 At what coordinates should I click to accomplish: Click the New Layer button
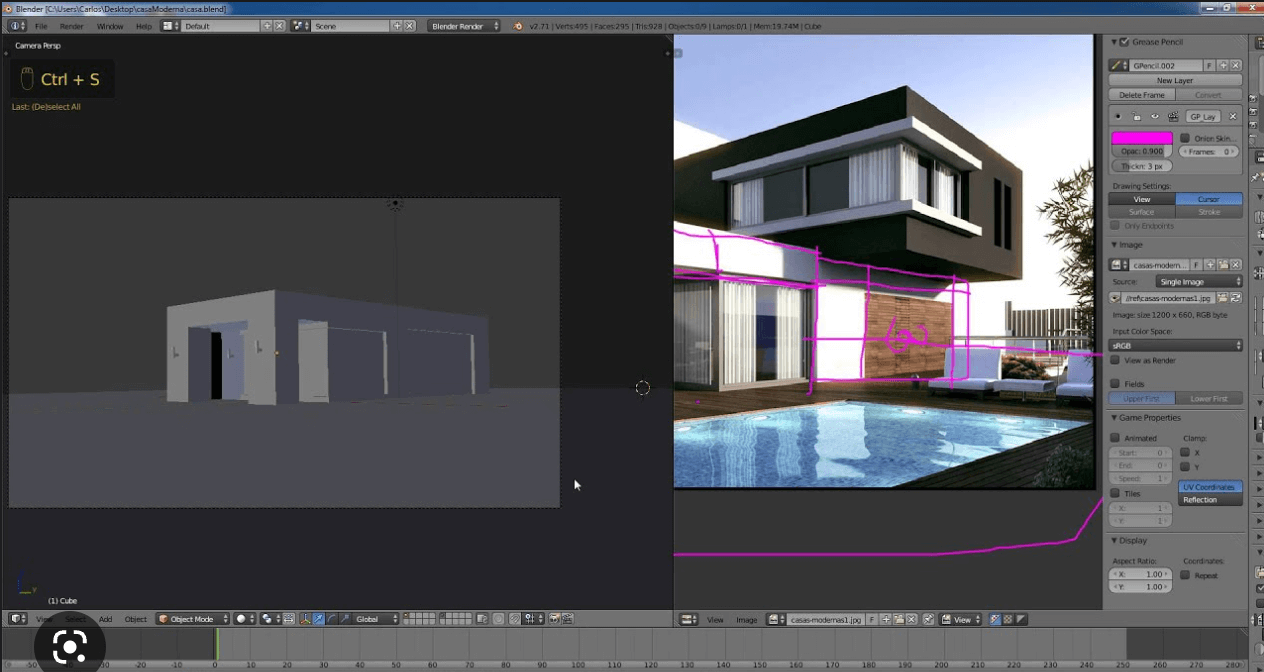coord(1175,80)
